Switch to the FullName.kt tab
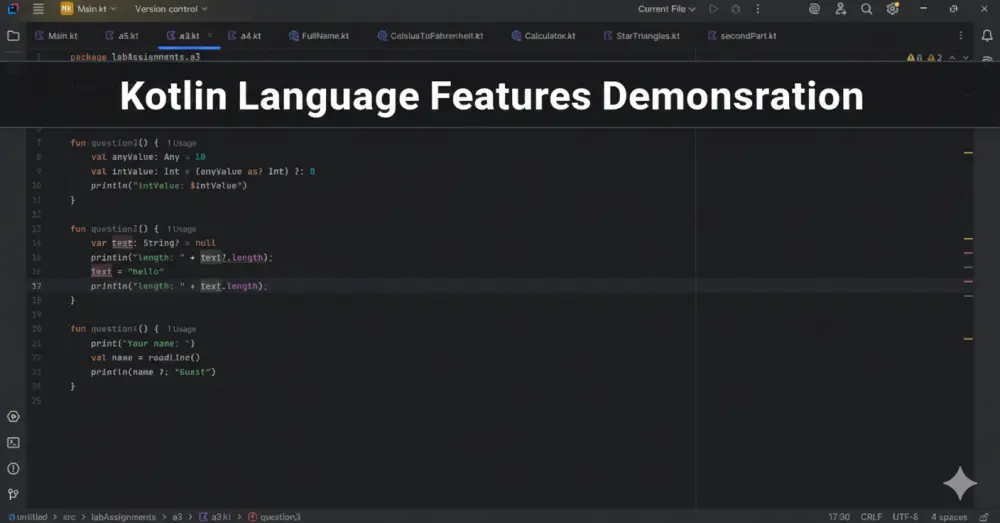The height and width of the screenshot is (523, 1000). (x=319, y=36)
